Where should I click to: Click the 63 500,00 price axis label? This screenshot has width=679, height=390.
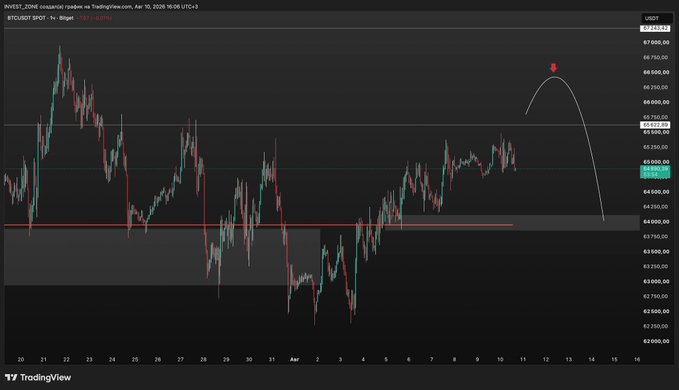point(656,251)
